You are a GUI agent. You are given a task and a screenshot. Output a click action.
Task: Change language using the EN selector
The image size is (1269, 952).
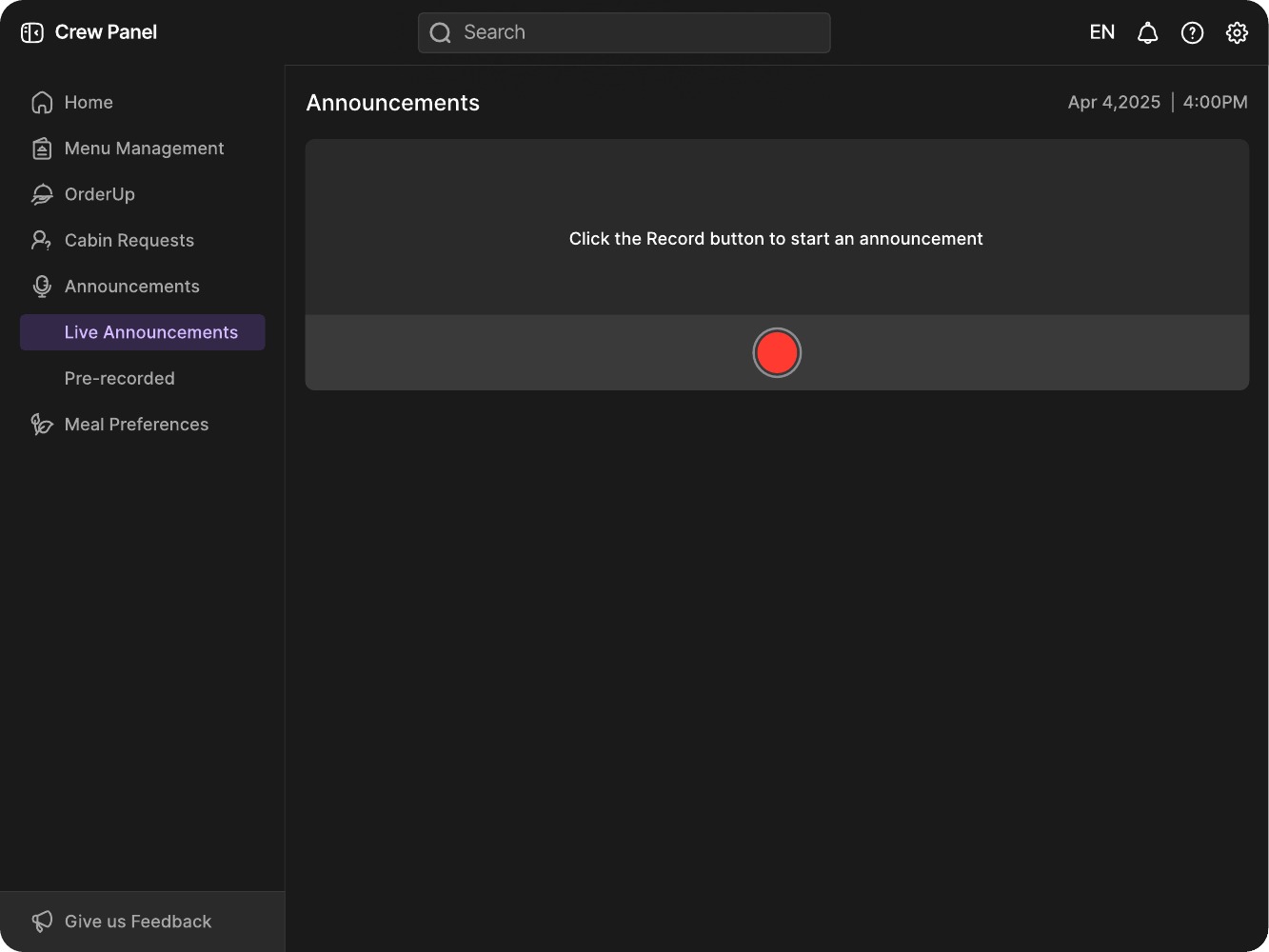point(1102,32)
